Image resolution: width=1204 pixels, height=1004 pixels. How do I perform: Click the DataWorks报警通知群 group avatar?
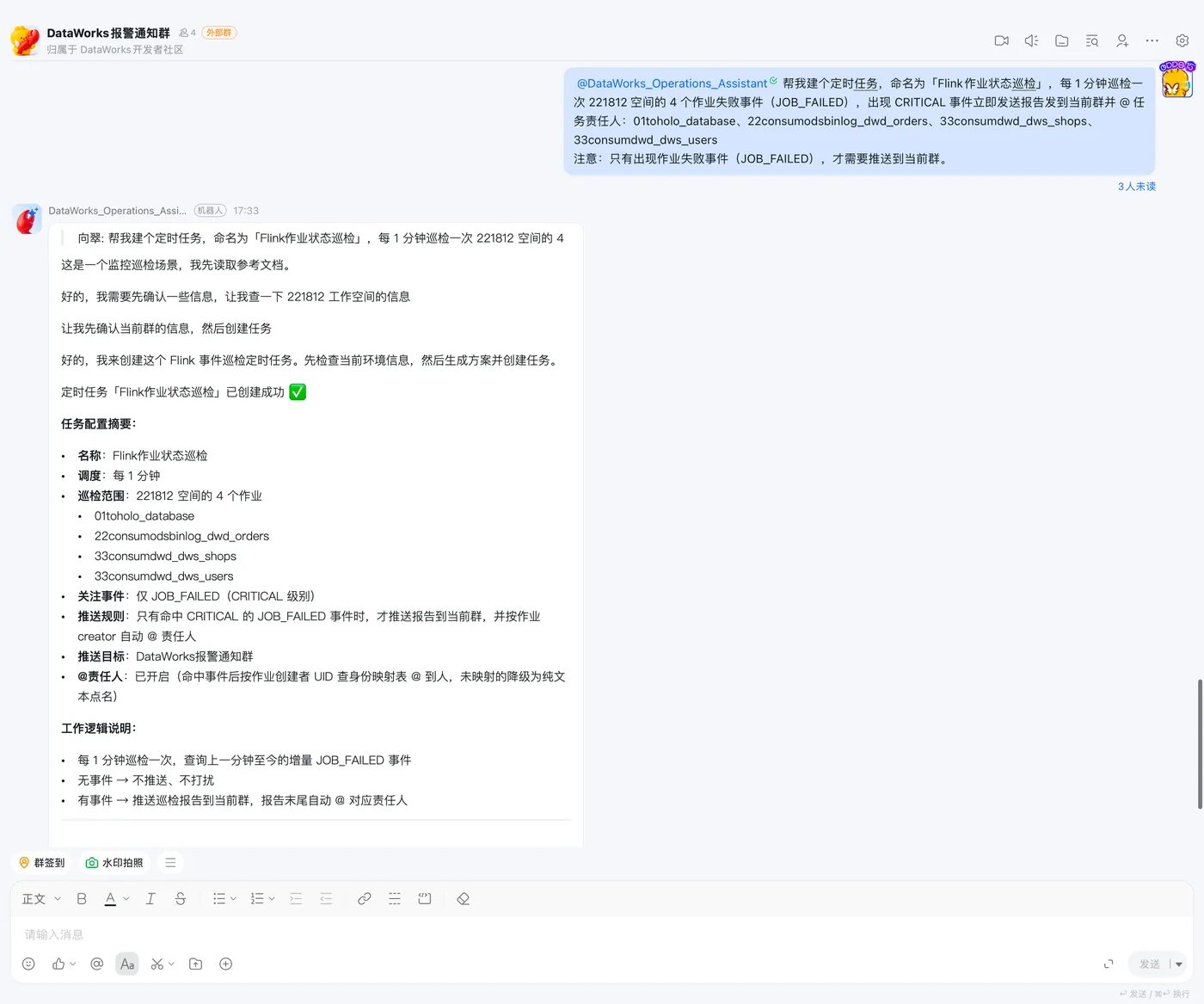pyautogui.click(x=25, y=40)
